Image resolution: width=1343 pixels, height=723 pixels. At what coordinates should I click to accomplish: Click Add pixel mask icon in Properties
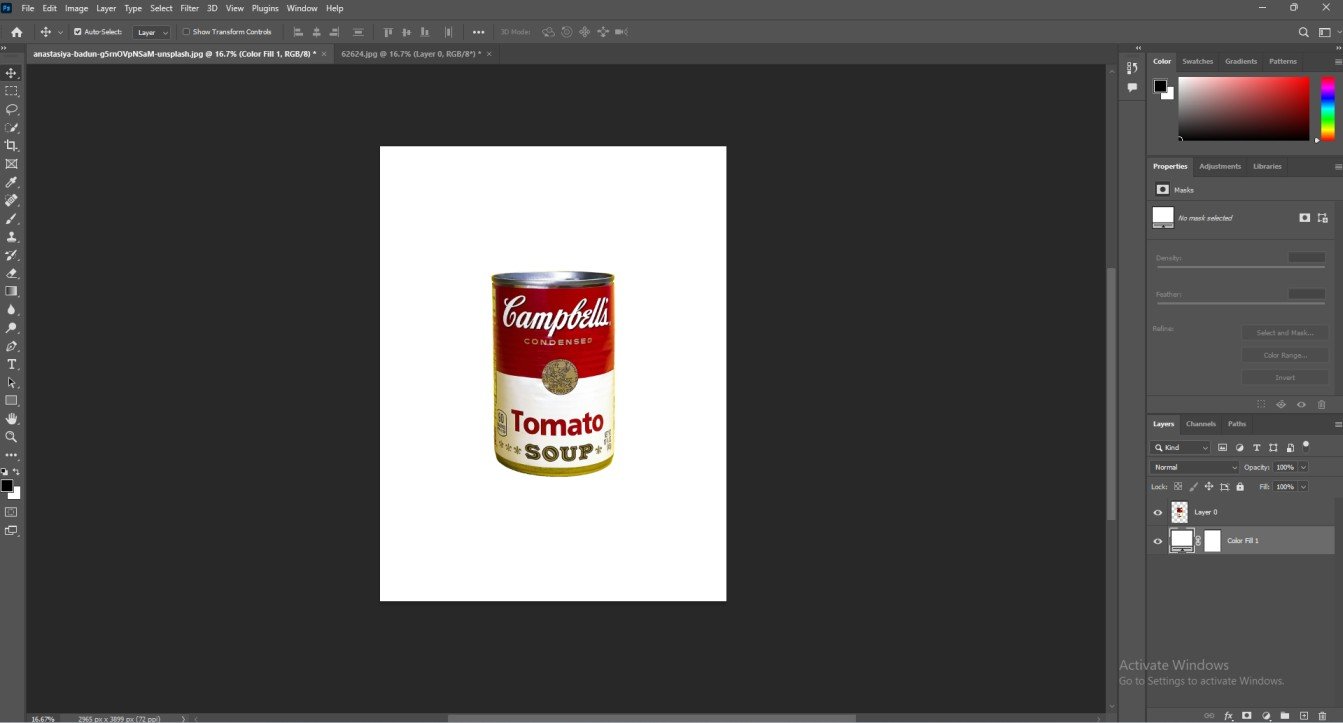pos(1304,217)
